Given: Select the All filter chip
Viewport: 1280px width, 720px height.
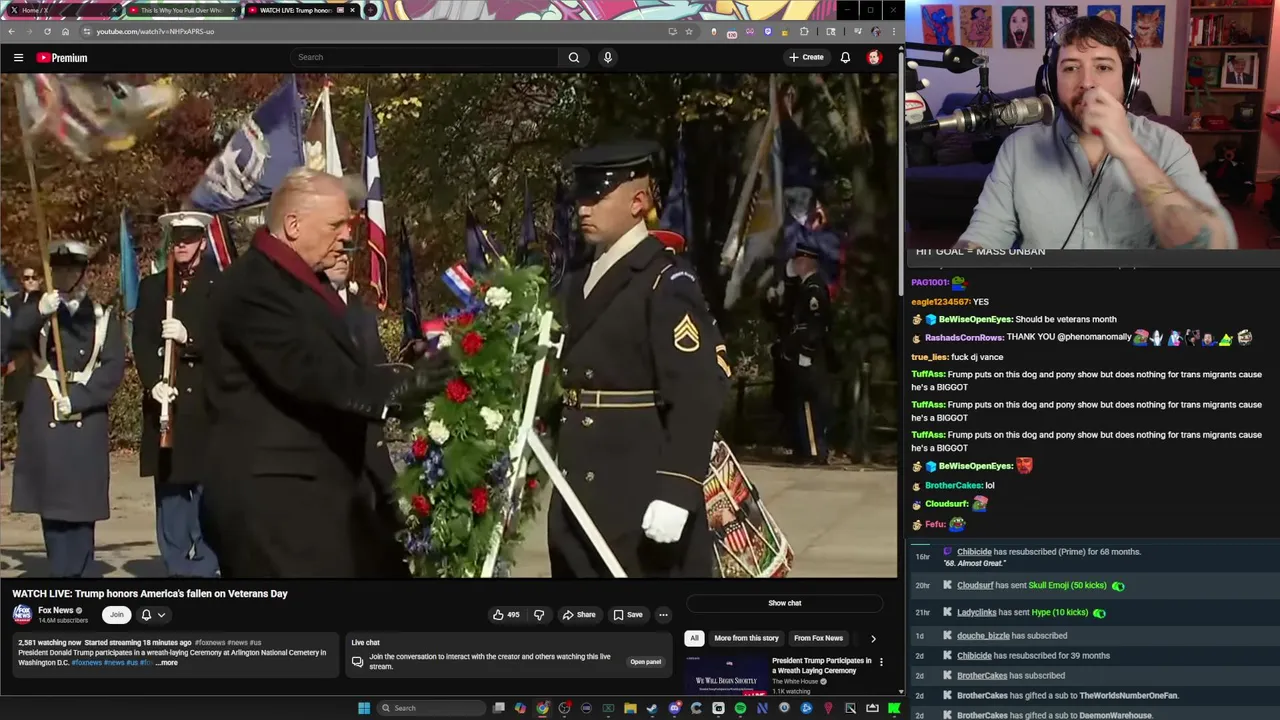Looking at the screenshot, I should point(694,638).
